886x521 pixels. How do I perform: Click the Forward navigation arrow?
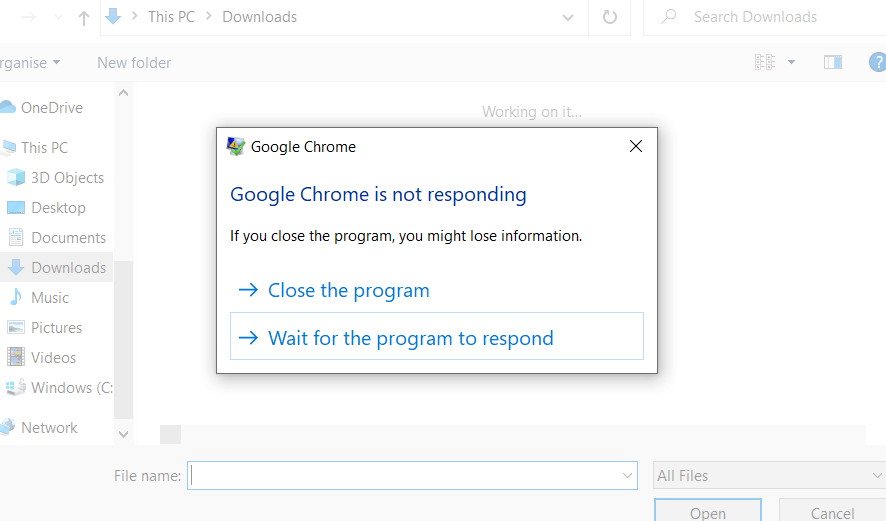point(28,17)
